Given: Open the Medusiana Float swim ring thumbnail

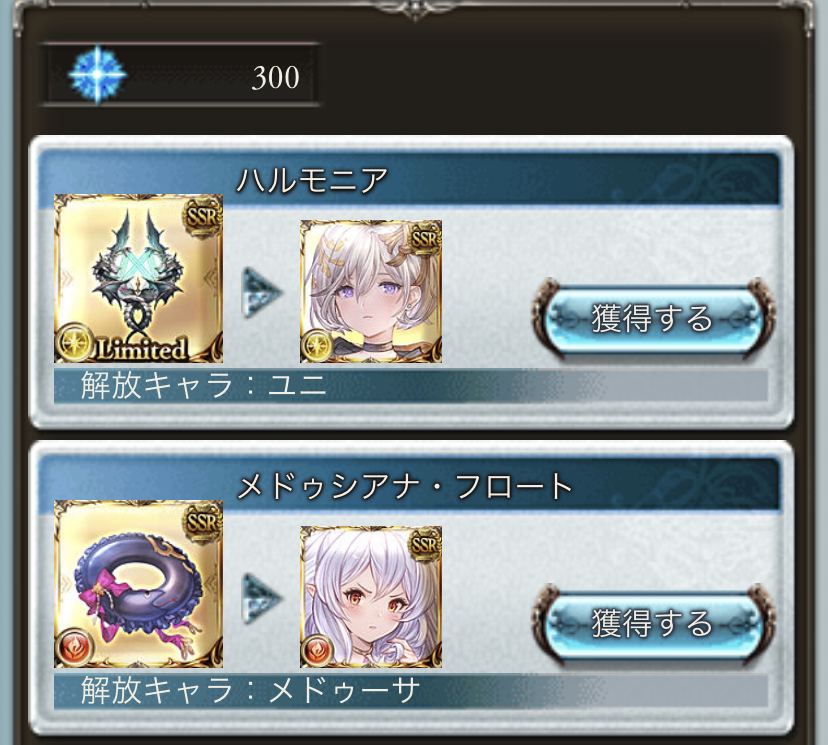Looking at the screenshot, I should tap(138, 584).
